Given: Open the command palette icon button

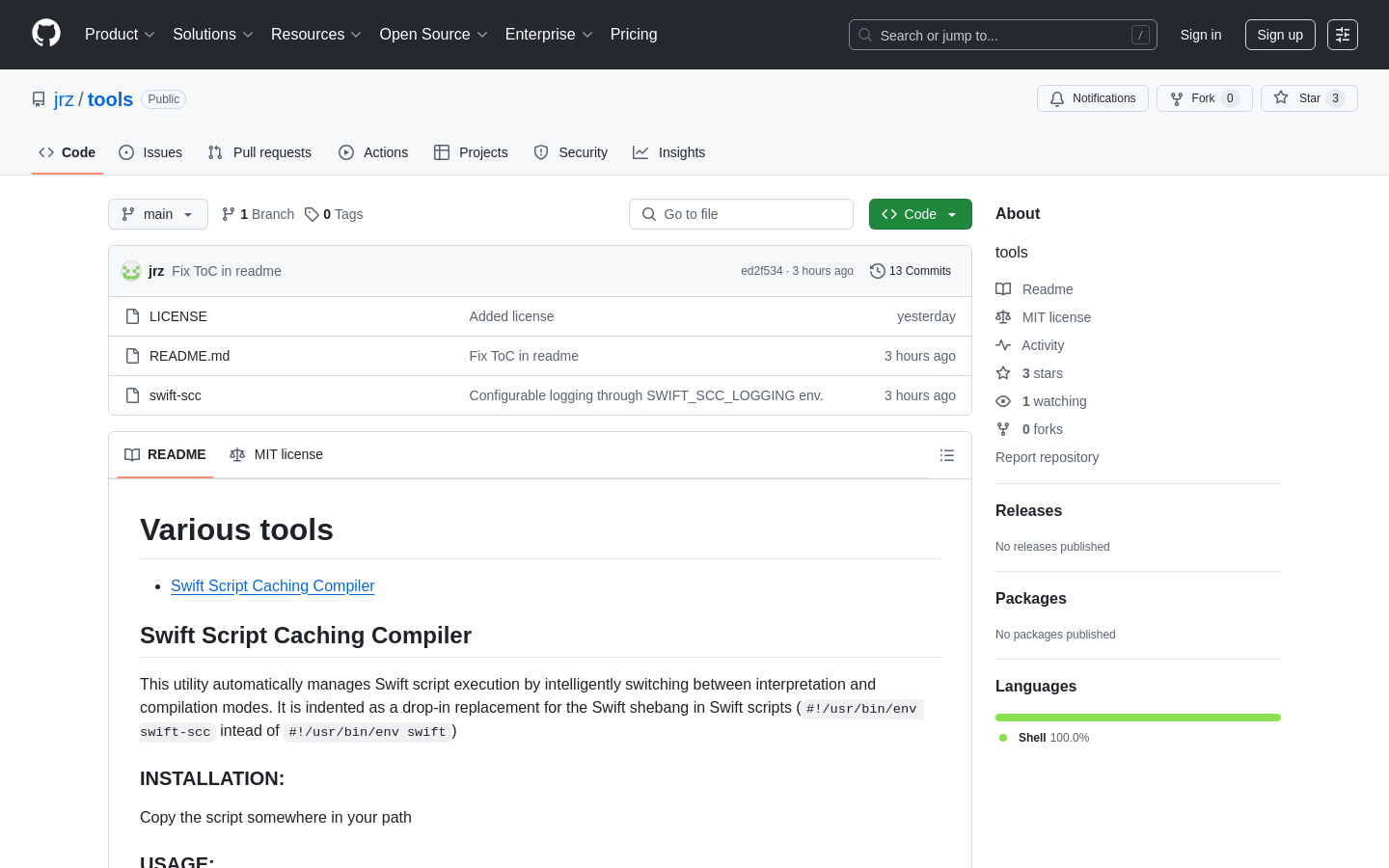Looking at the screenshot, I should (1343, 35).
